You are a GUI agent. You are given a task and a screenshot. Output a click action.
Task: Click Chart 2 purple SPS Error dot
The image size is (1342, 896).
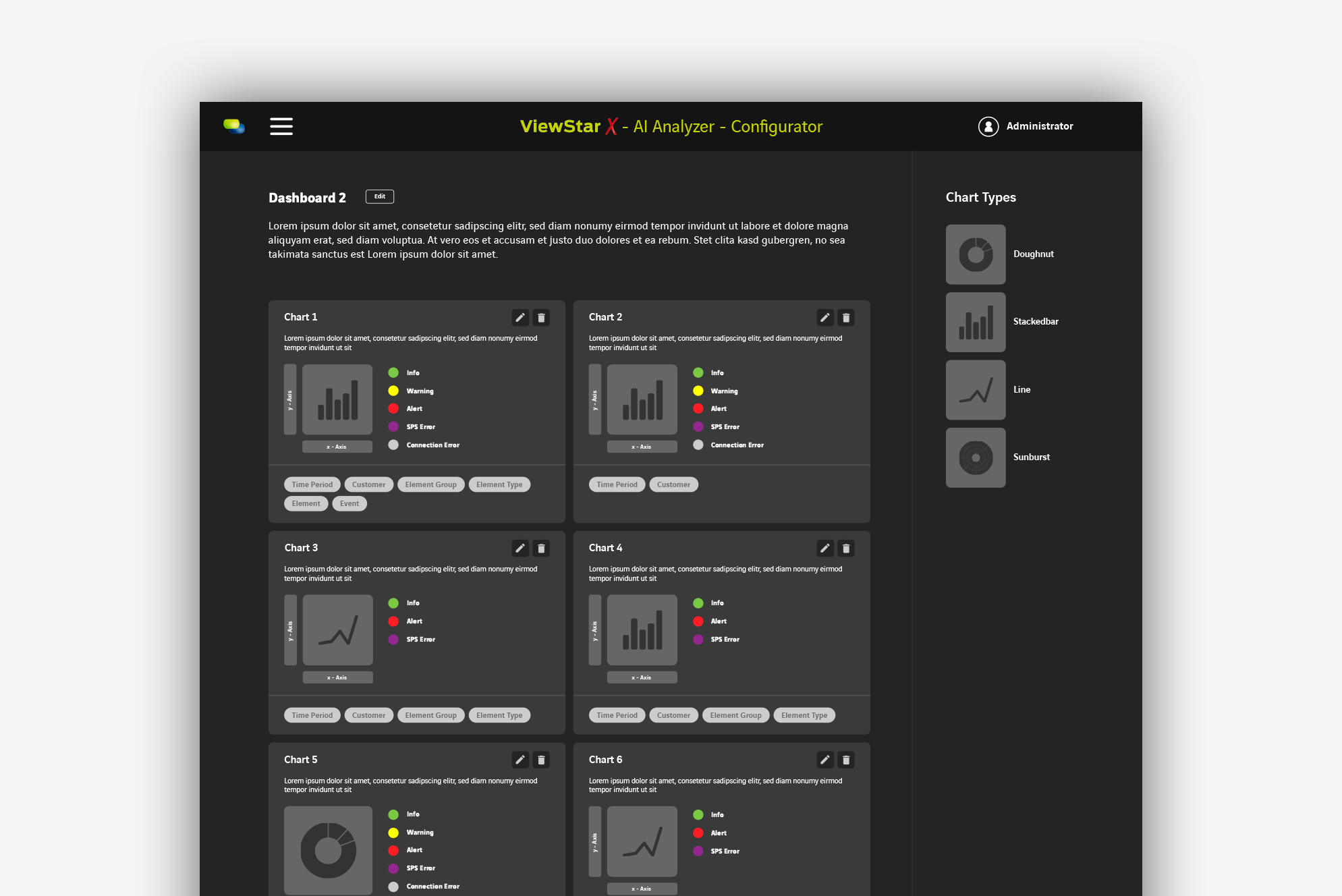tap(698, 426)
